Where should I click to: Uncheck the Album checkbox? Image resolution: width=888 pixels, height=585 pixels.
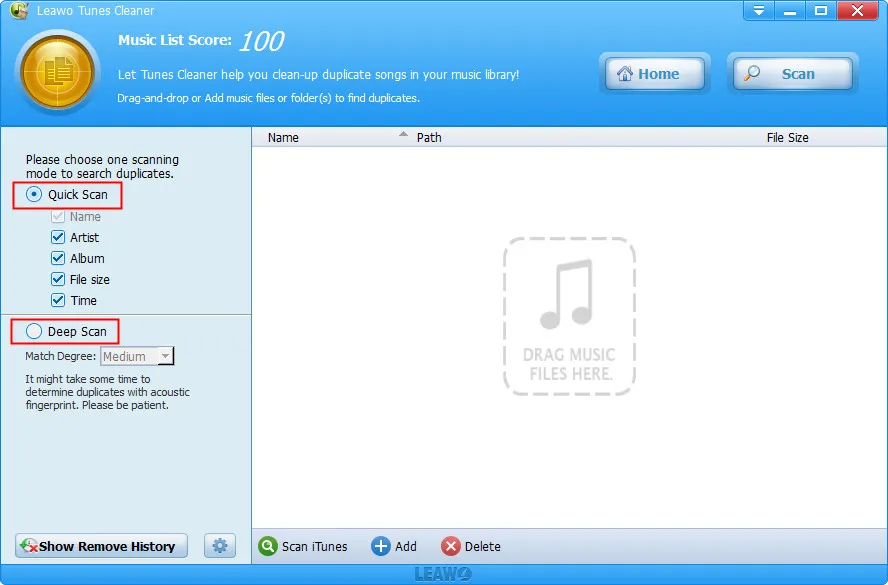coord(58,258)
